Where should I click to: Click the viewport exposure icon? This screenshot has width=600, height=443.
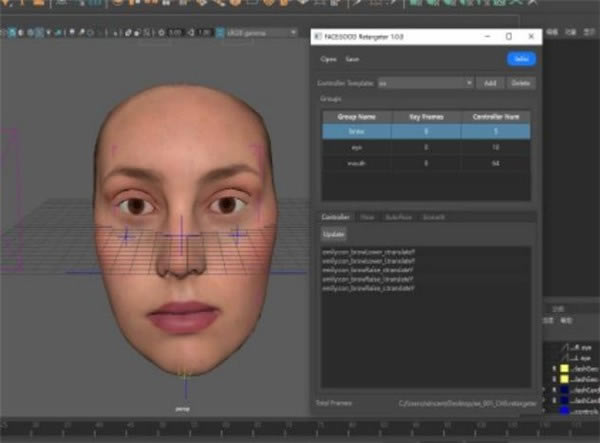click(161, 33)
